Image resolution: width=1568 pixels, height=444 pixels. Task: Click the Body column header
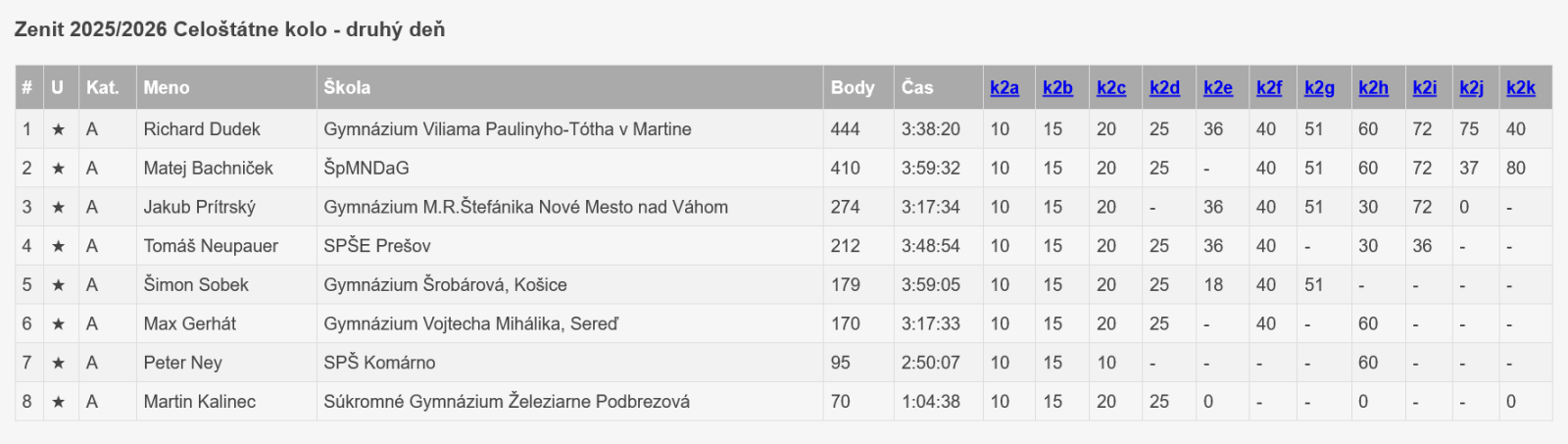[x=853, y=88]
